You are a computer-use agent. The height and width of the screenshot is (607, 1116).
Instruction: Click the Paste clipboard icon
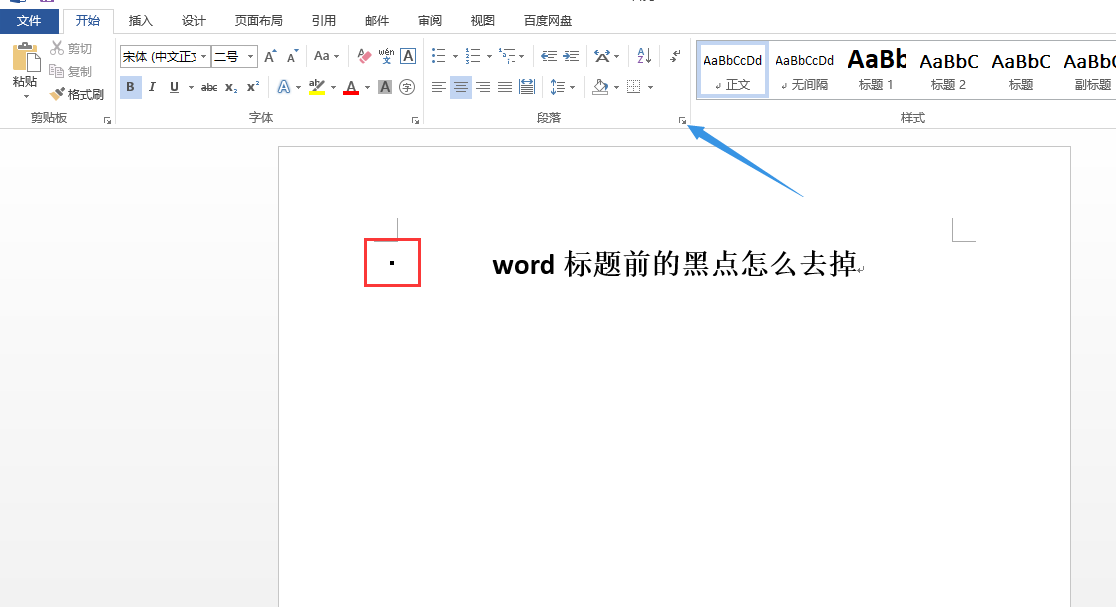pyautogui.click(x=25, y=57)
